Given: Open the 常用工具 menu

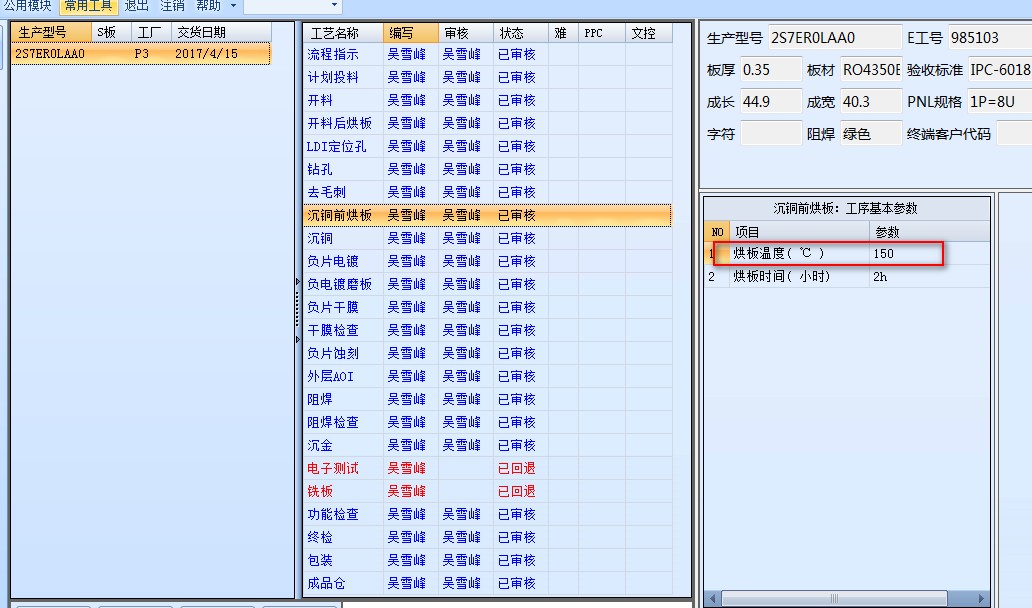Looking at the screenshot, I should pos(88,6).
